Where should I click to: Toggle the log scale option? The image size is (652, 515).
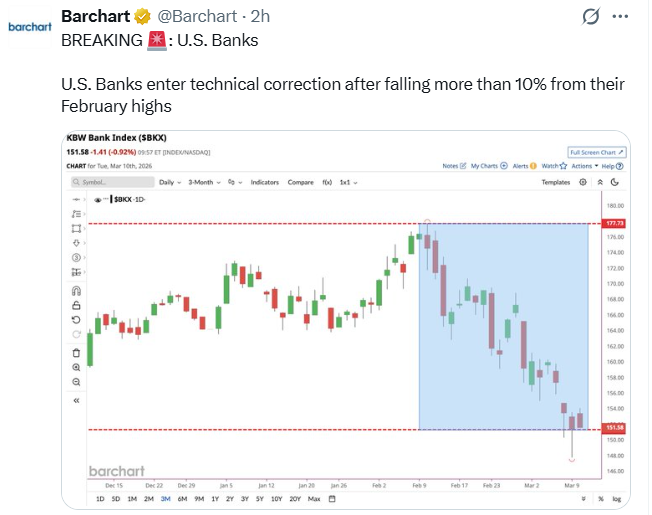(616, 498)
